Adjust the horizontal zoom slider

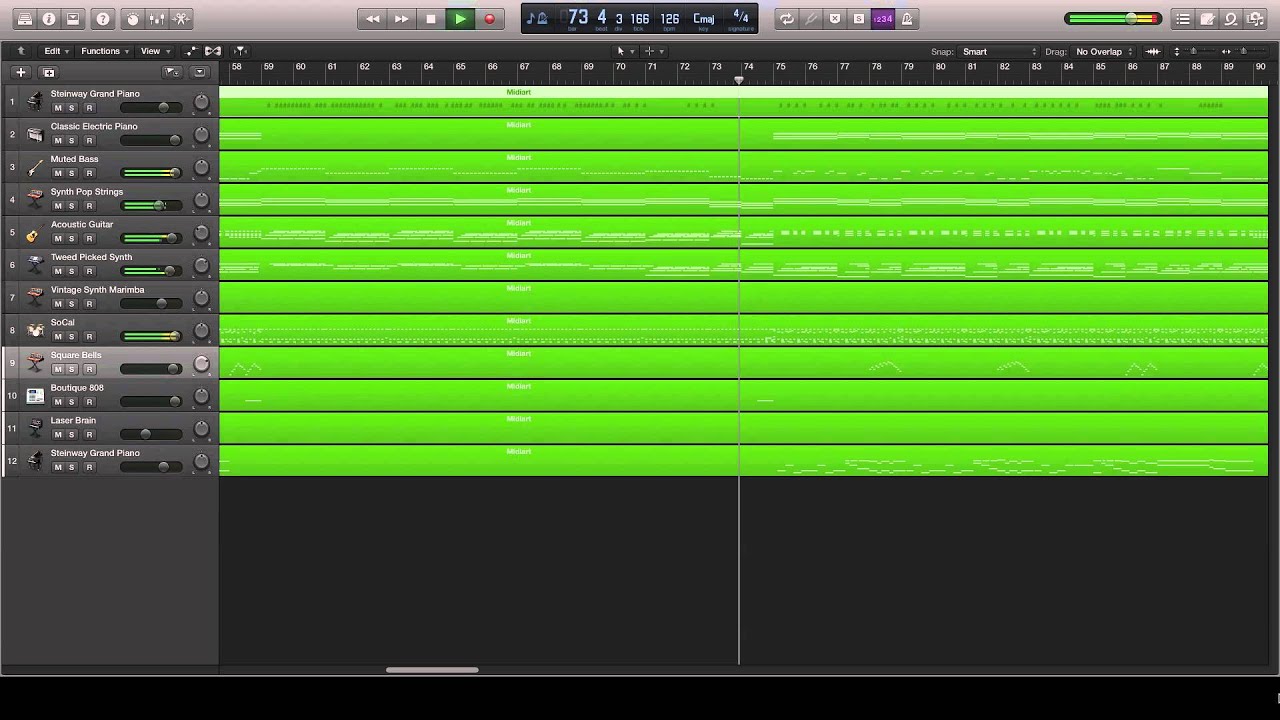1243,52
